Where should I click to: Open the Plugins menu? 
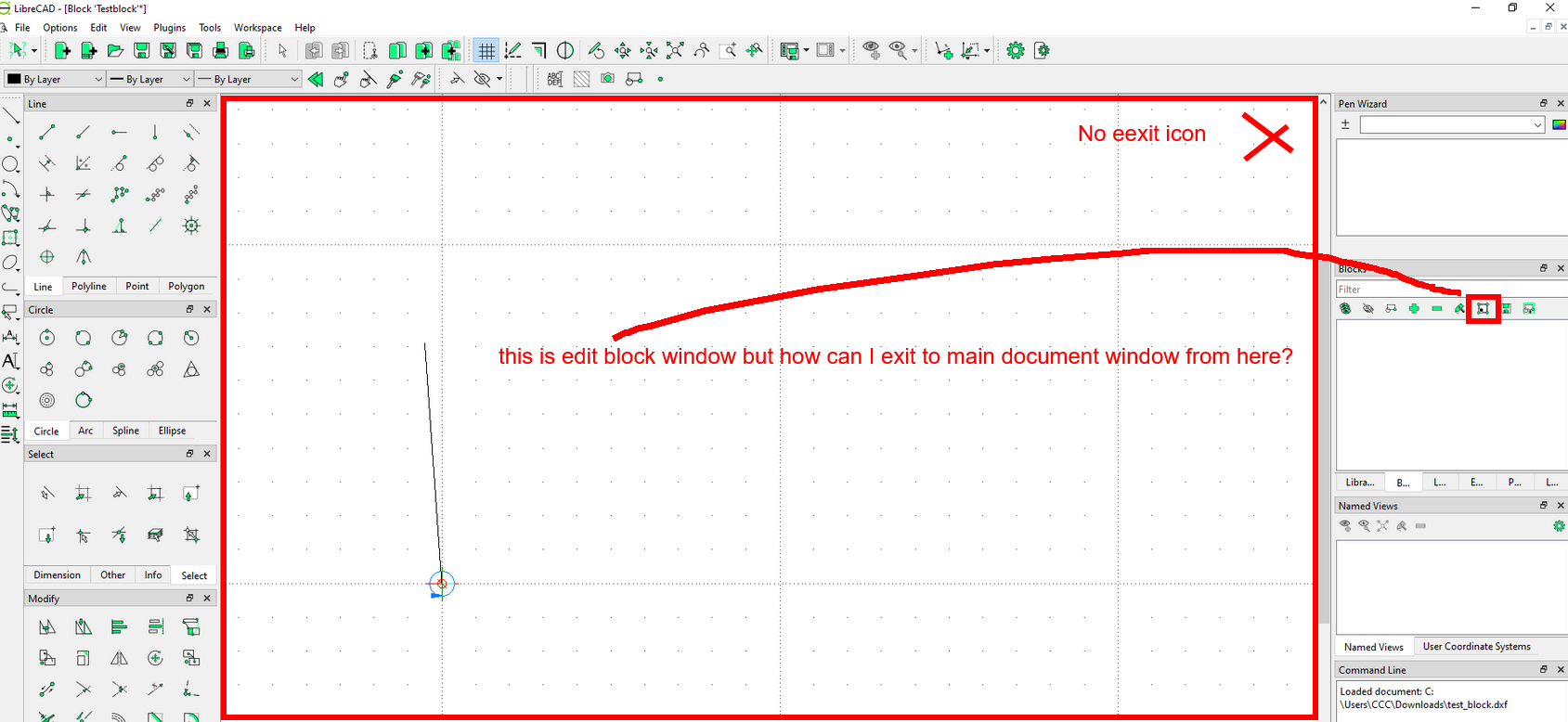pyautogui.click(x=169, y=28)
